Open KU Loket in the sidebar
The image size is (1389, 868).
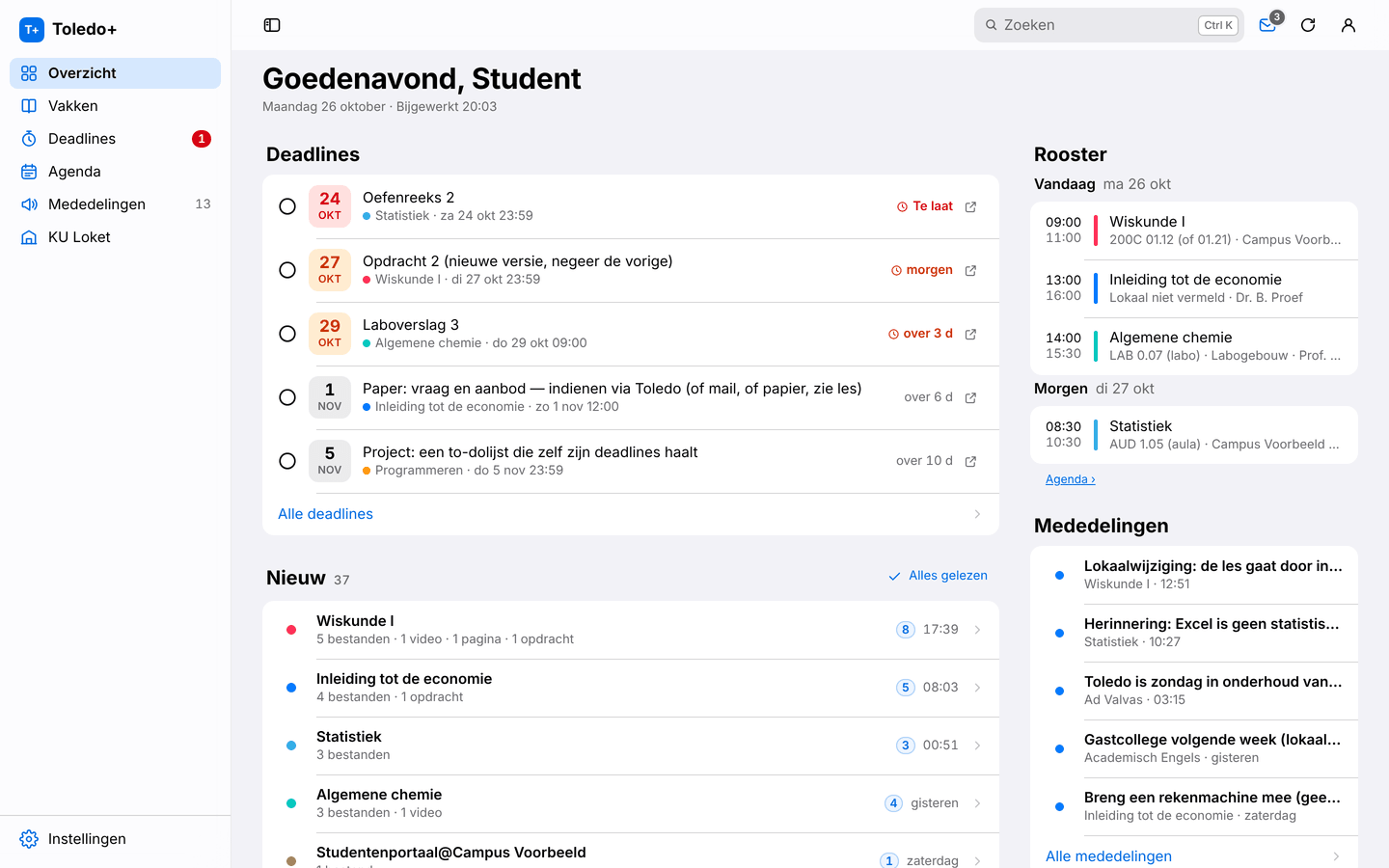[115, 237]
